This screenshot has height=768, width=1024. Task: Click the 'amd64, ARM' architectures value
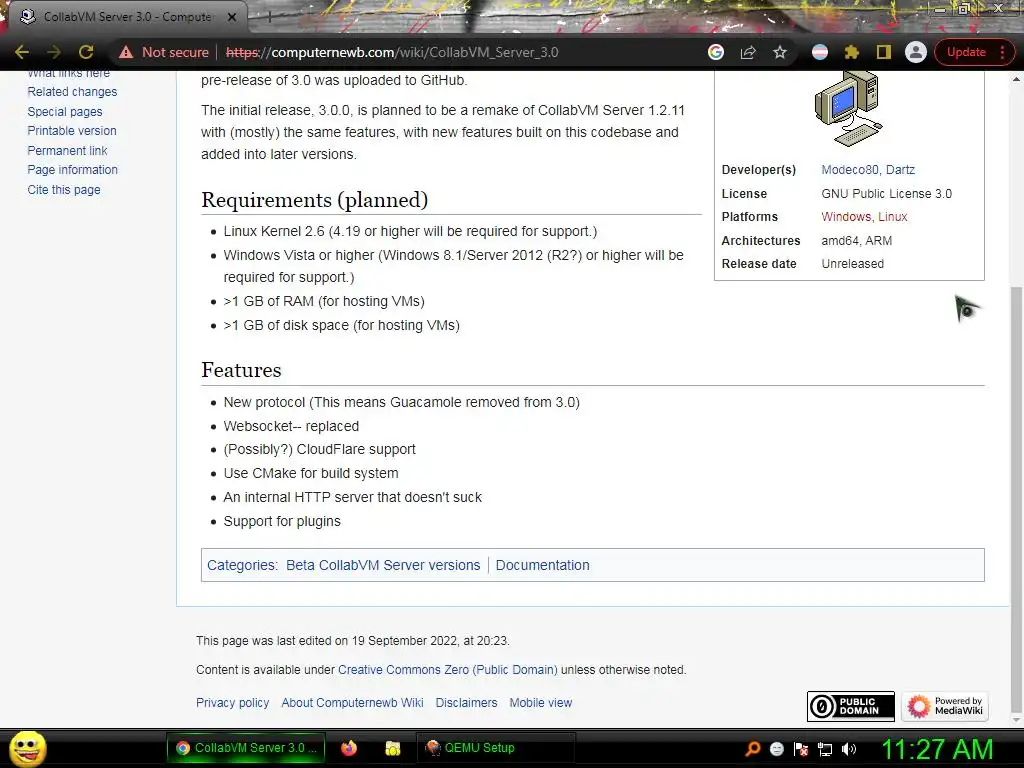(856, 241)
